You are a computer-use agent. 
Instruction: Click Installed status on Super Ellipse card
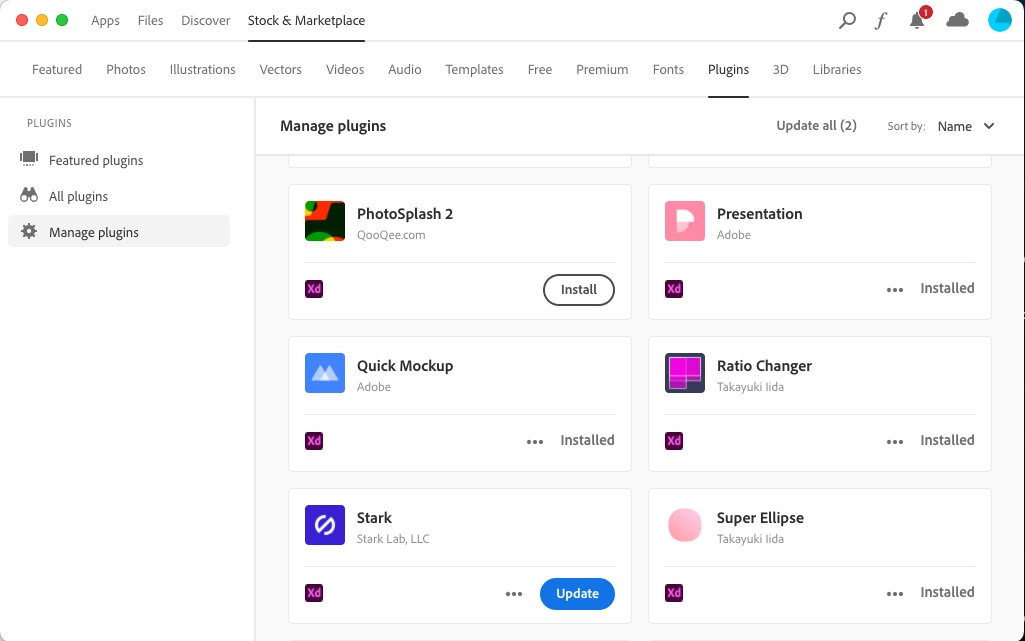(x=947, y=592)
